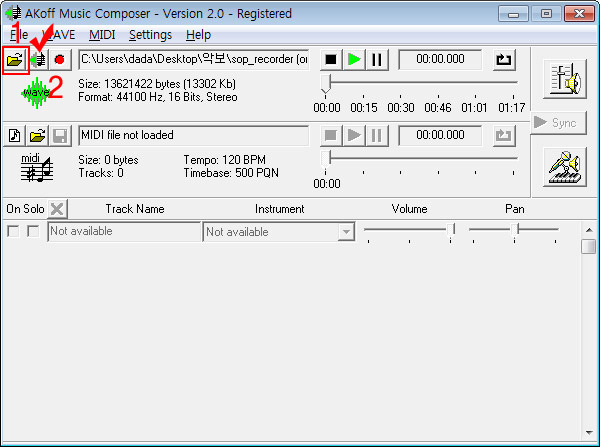
Task: Play the loaded WAVE file
Action: point(354,60)
